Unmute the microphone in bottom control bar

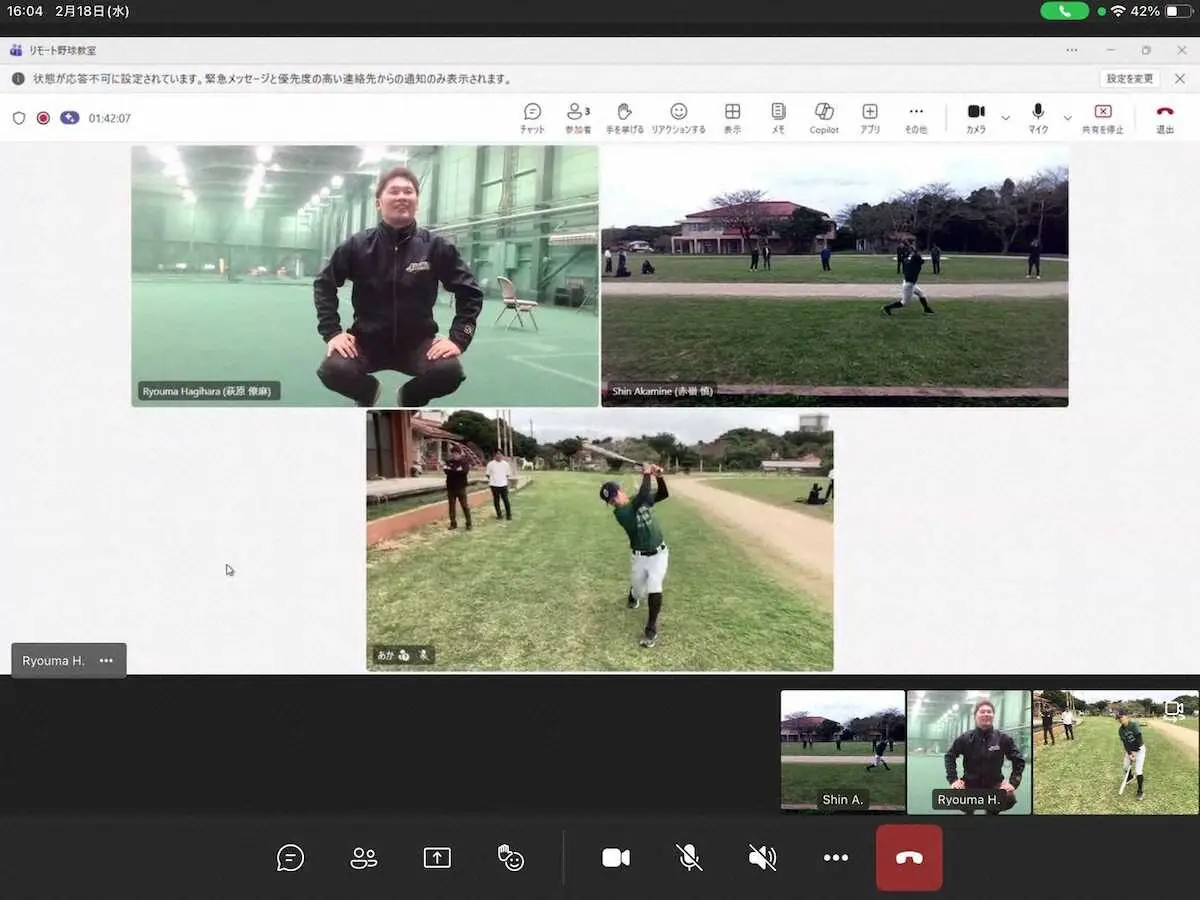click(x=688, y=857)
